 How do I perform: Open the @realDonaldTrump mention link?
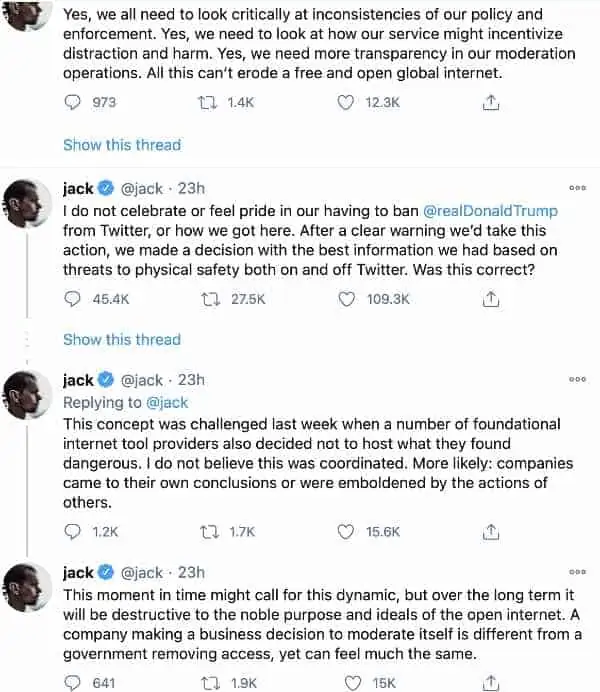pyautogui.click(x=490, y=211)
